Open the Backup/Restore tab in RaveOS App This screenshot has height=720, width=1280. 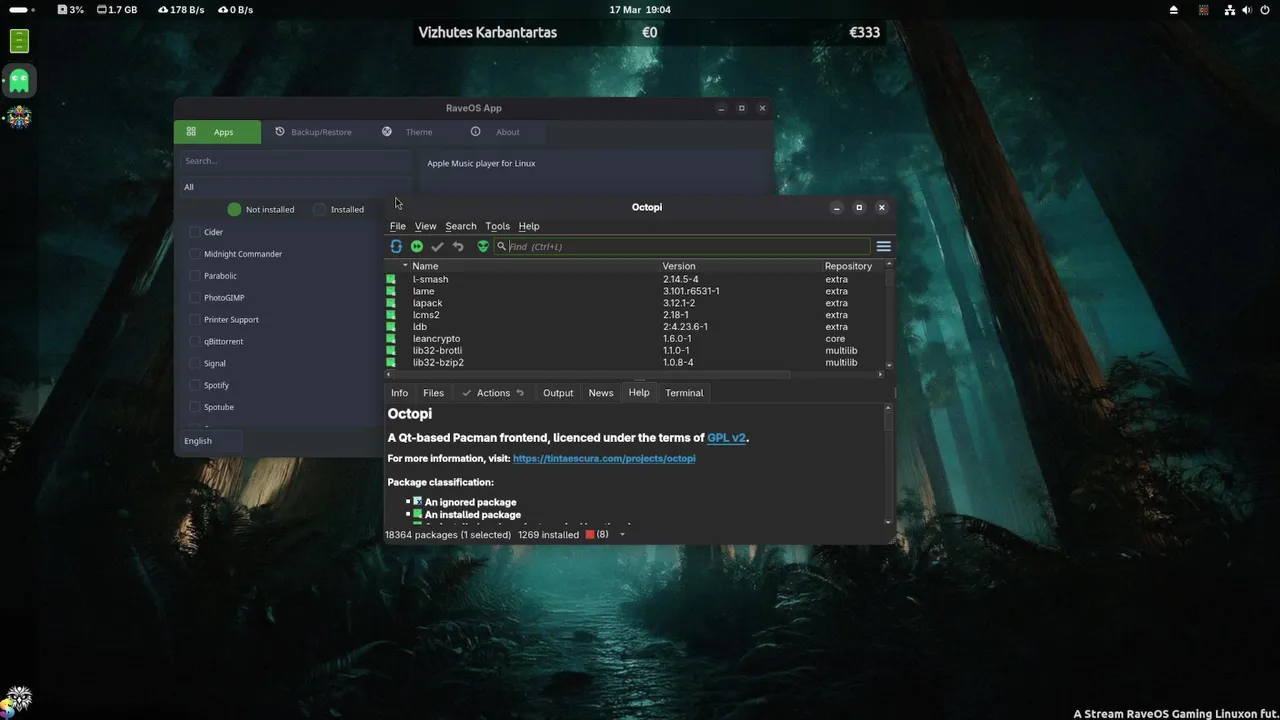313,132
